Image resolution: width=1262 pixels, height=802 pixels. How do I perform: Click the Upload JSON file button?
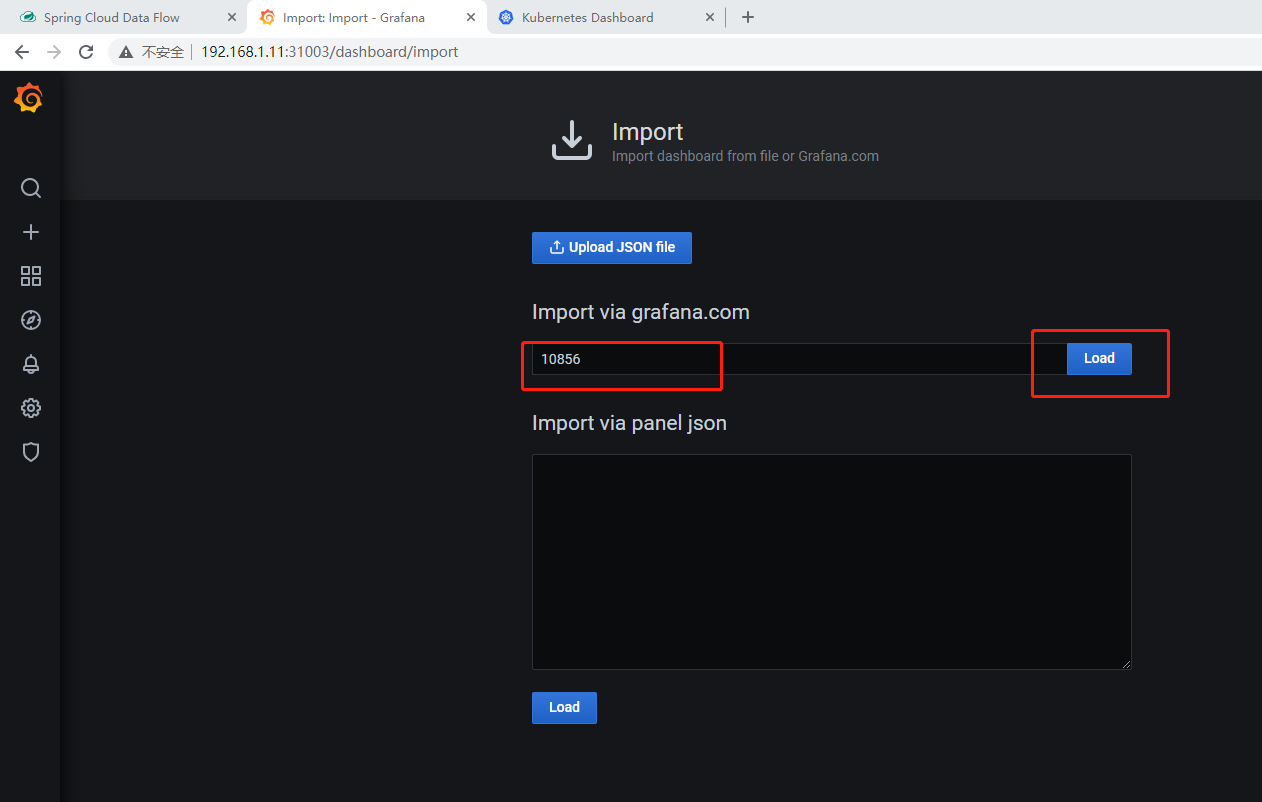point(612,248)
